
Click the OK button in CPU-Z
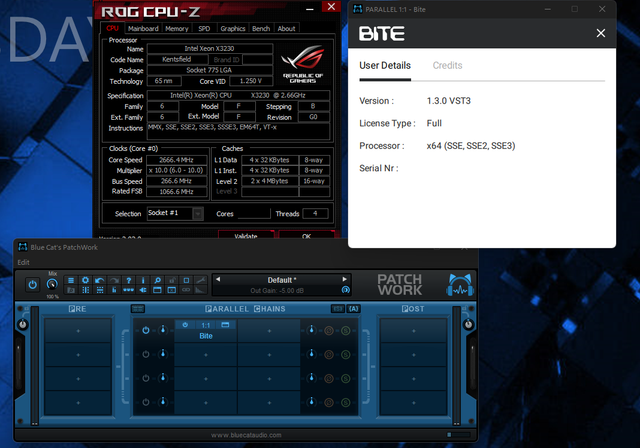pyautogui.click(x=306, y=235)
